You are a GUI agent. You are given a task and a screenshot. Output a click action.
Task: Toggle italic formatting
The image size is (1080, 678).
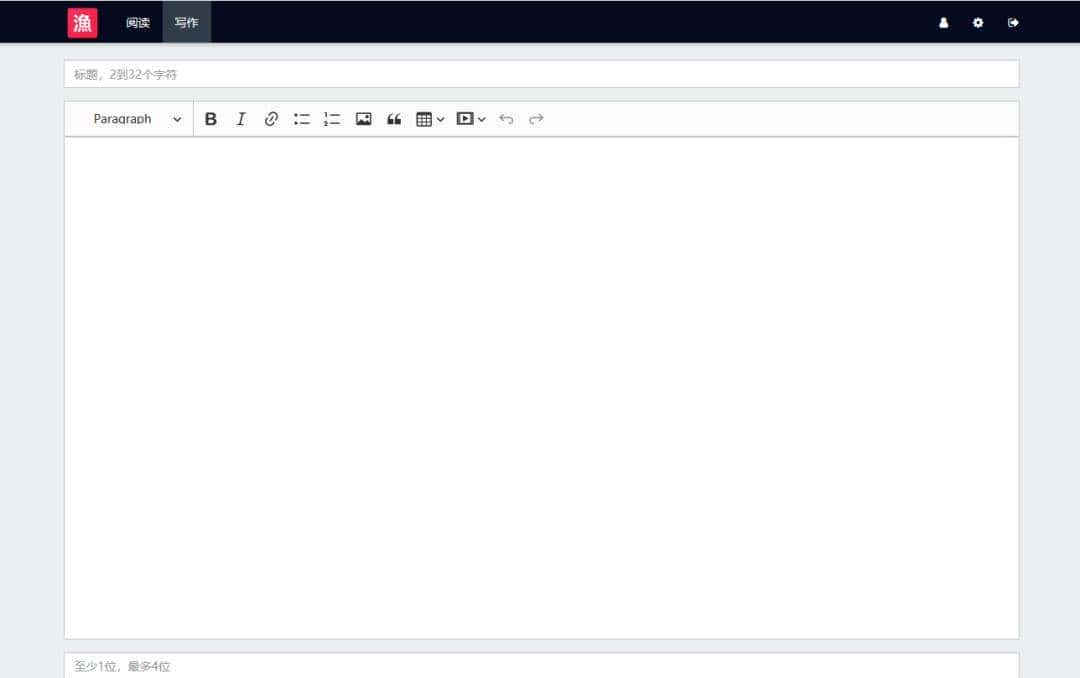[241, 119]
